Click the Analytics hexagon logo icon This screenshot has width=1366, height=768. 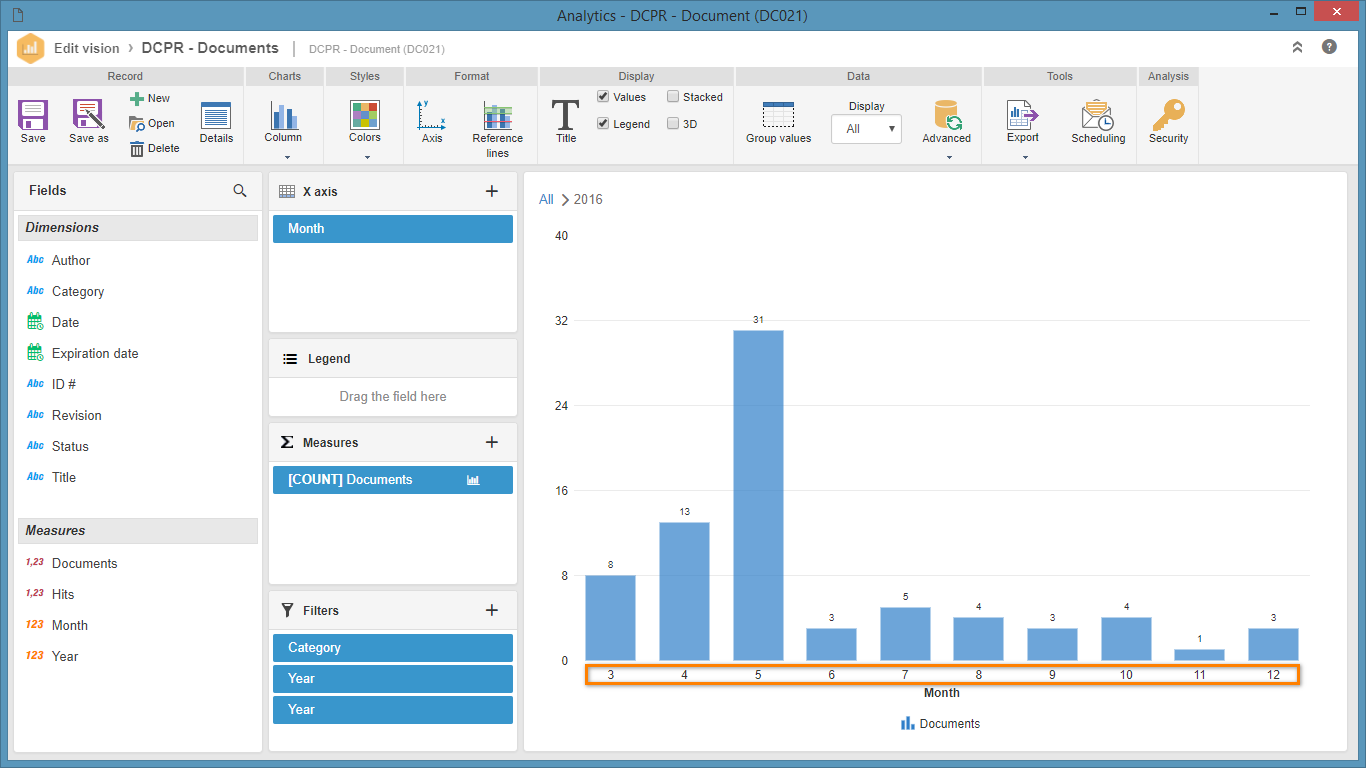click(x=31, y=48)
